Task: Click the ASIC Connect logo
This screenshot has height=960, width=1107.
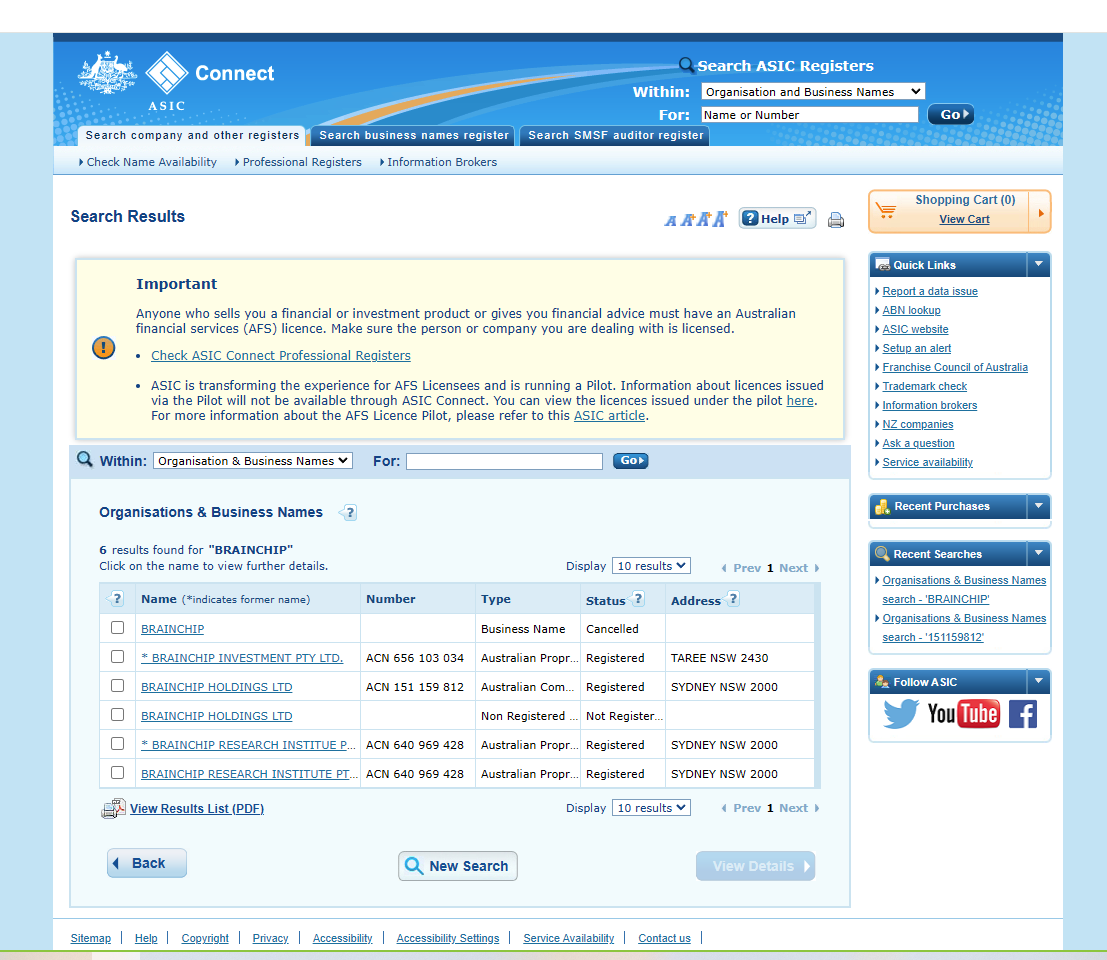Action: click(x=176, y=80)
